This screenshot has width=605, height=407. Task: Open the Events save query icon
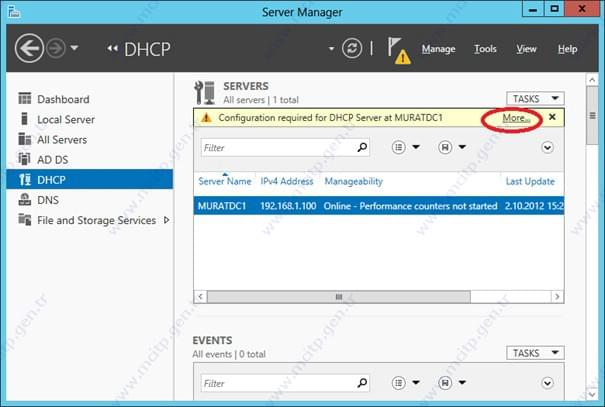(x=445, y=383)
